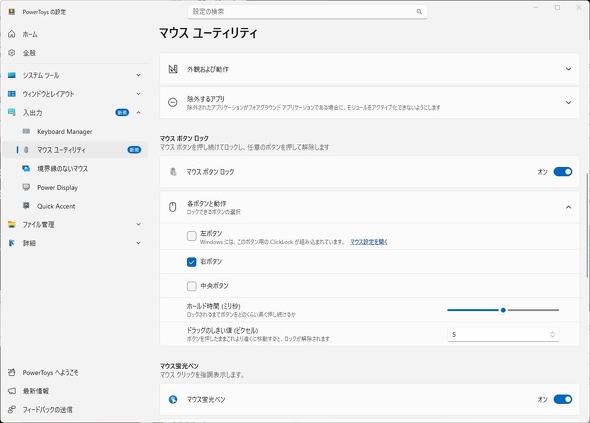Screen dimensions: 590x423
Task: Click the 外観および動作 card icon
Action: (173, 69)
